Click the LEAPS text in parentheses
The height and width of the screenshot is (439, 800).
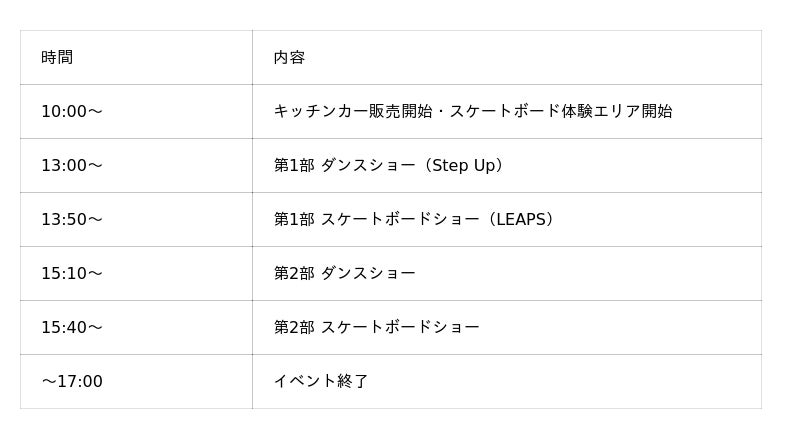tap(520, 220)
